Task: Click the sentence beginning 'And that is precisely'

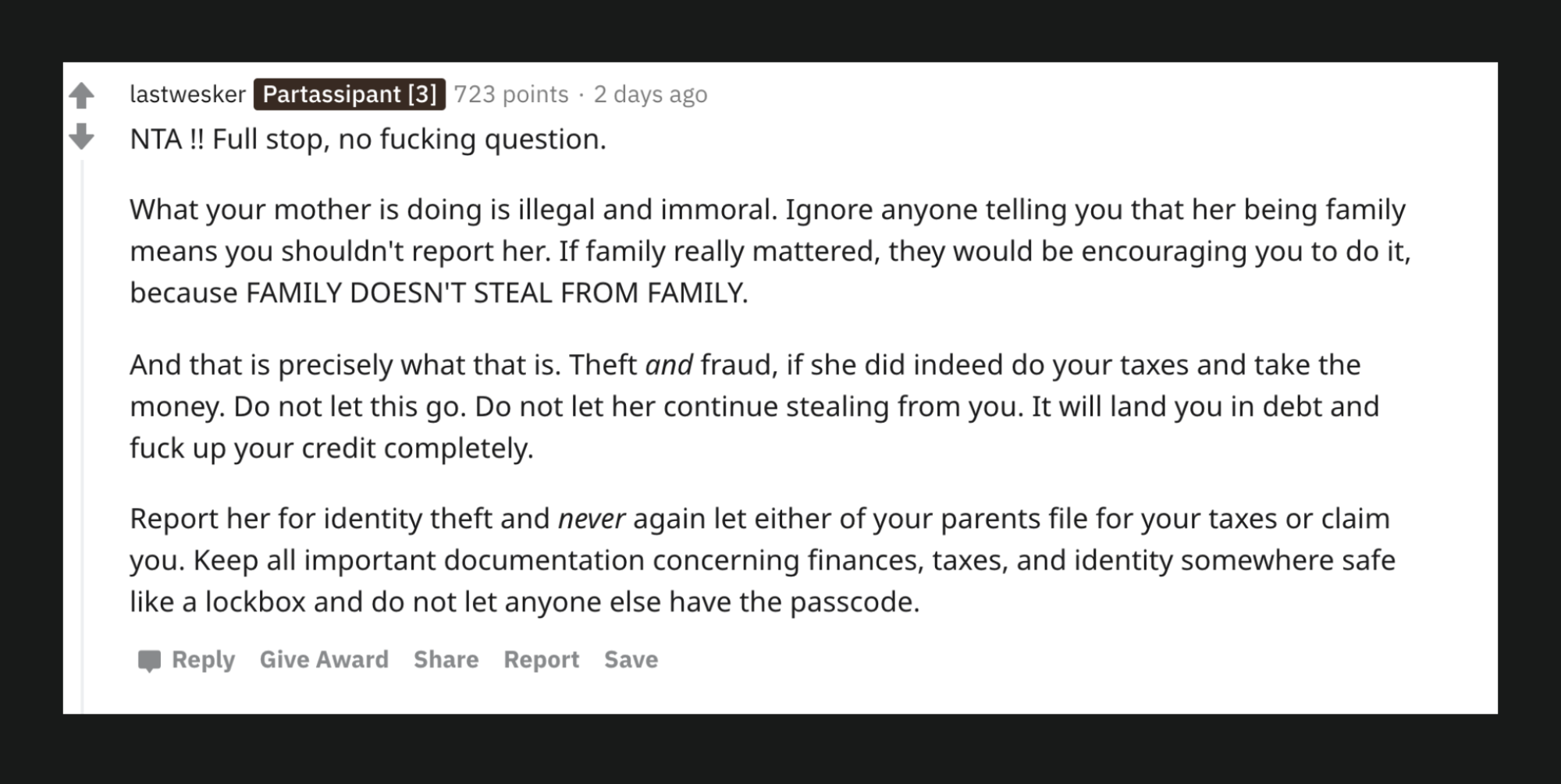Action: click(x=343, y=365)
